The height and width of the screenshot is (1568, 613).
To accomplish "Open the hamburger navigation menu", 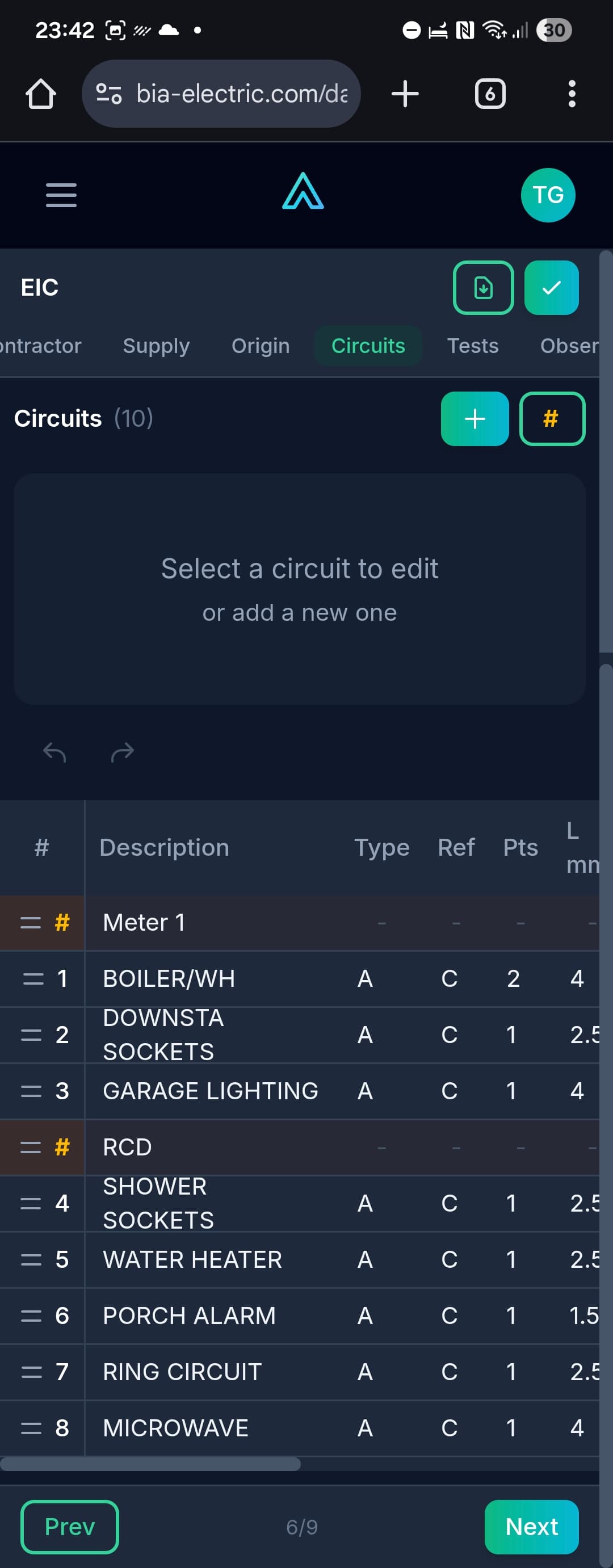I will 61,195.
